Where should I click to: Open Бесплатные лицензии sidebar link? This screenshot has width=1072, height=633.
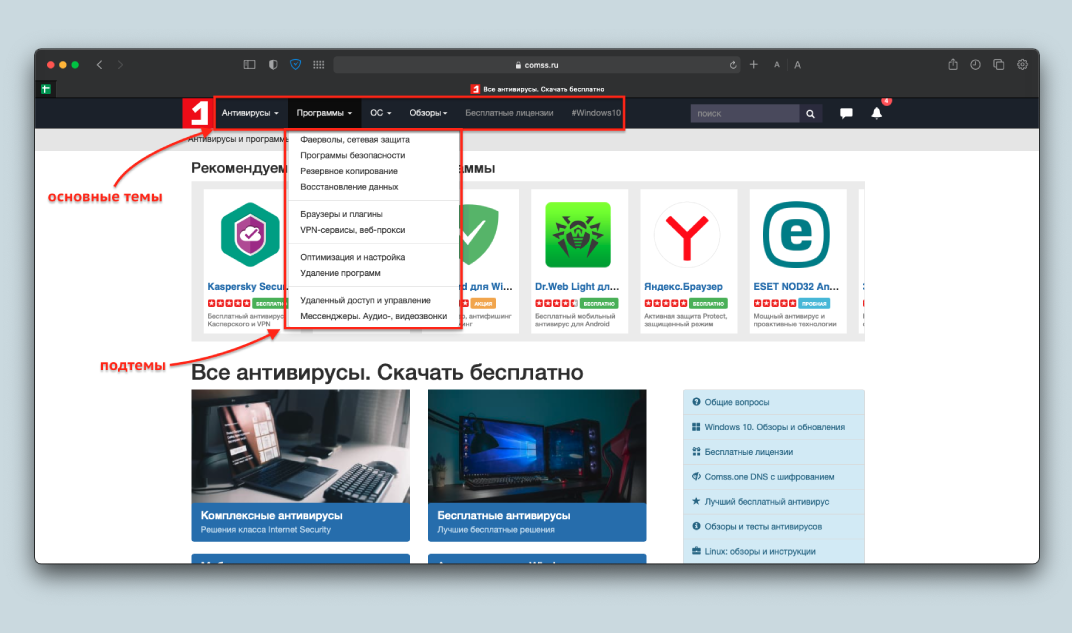point(773,452)
